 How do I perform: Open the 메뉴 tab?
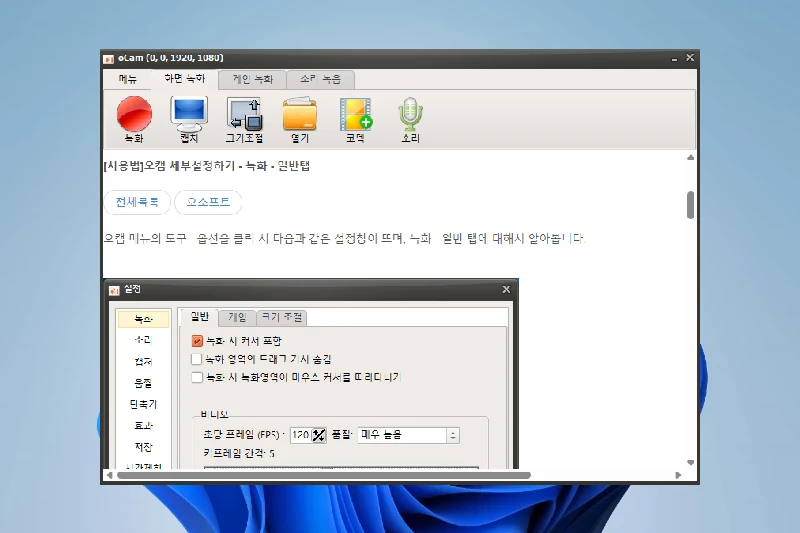[128, 79]
